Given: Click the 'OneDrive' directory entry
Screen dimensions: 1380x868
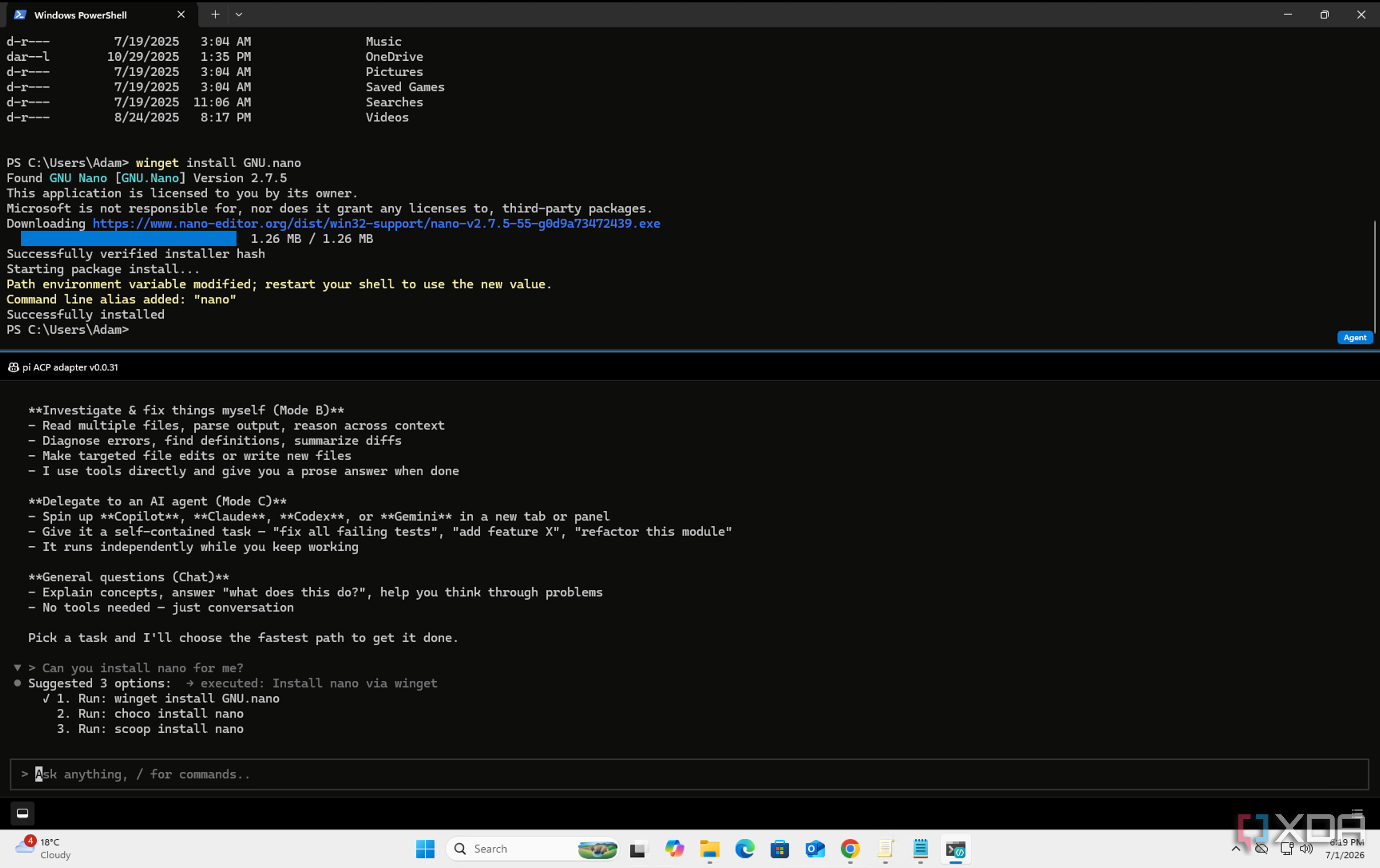Looking at the screenshot, I should point(394,57).
